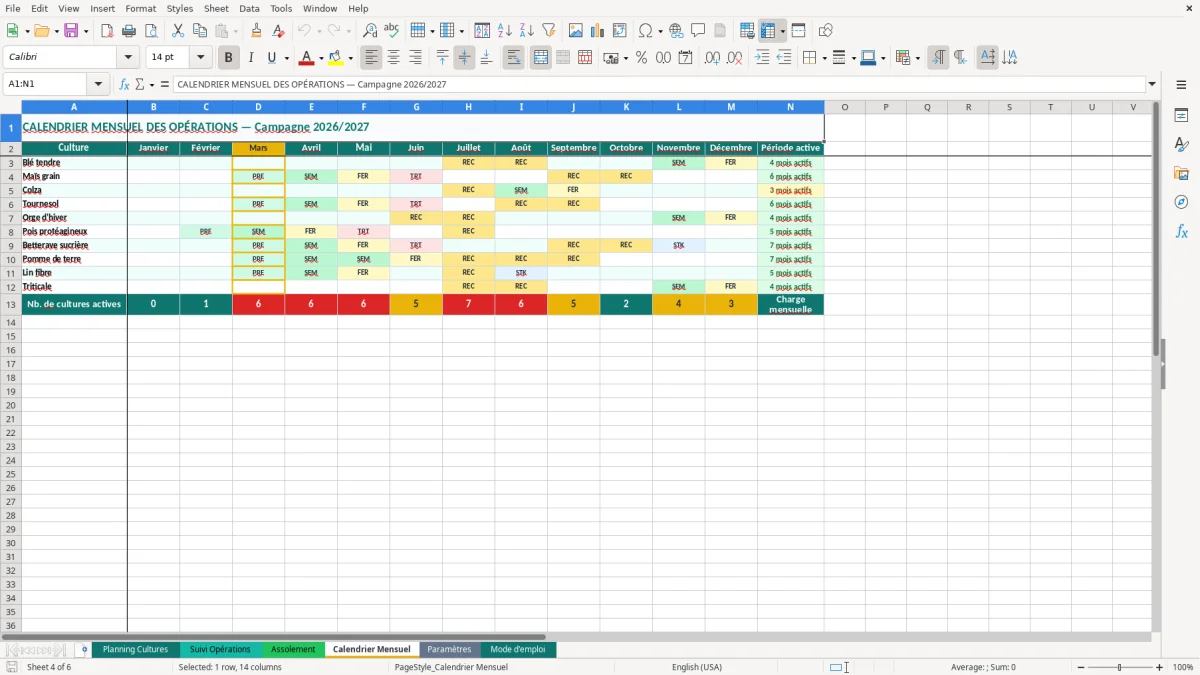Image resolution: width=1200 pixels, height=675 pixels.
Task: Toggle right-to-left paragraph direction
Action: coord(960,58)
